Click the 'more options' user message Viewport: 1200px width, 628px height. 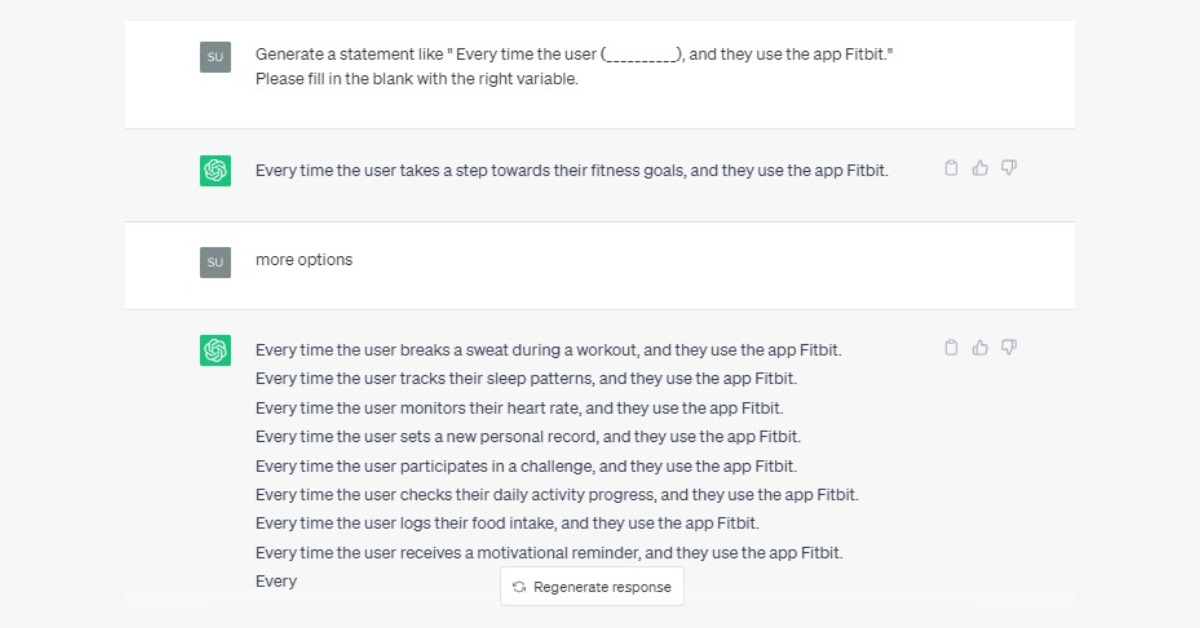click(304, 260)
